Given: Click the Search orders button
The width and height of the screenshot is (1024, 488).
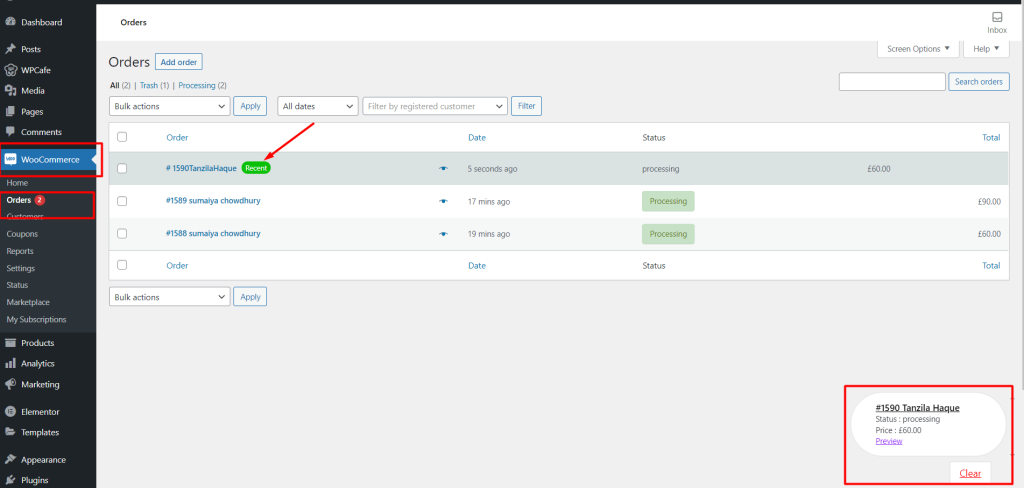Looking at the screenshot, I should pyautogui.click(x=978, y=82).
